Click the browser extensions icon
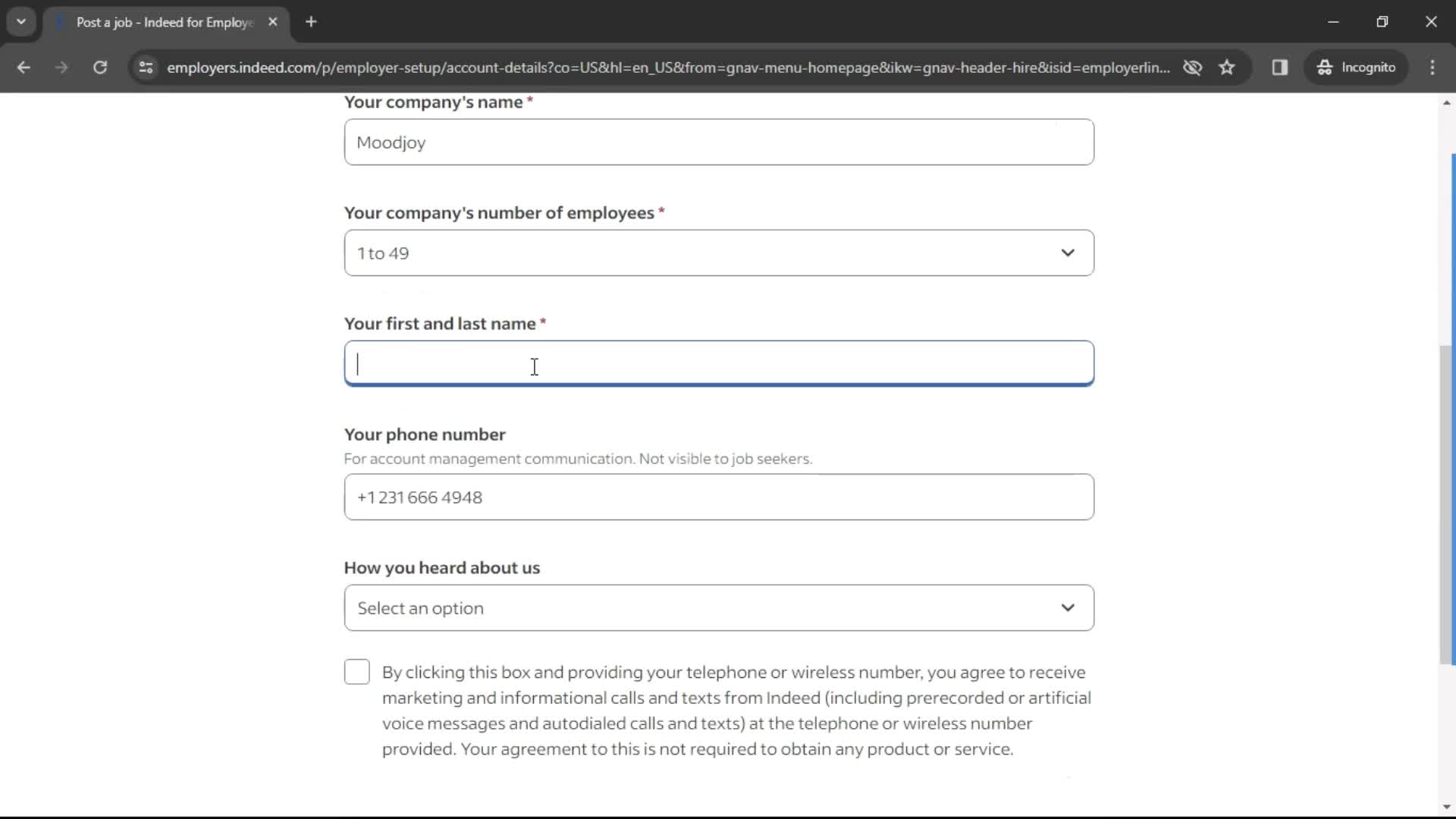Image resolution: width=1456 pixels, height=819 pixels. point(1281,67)
